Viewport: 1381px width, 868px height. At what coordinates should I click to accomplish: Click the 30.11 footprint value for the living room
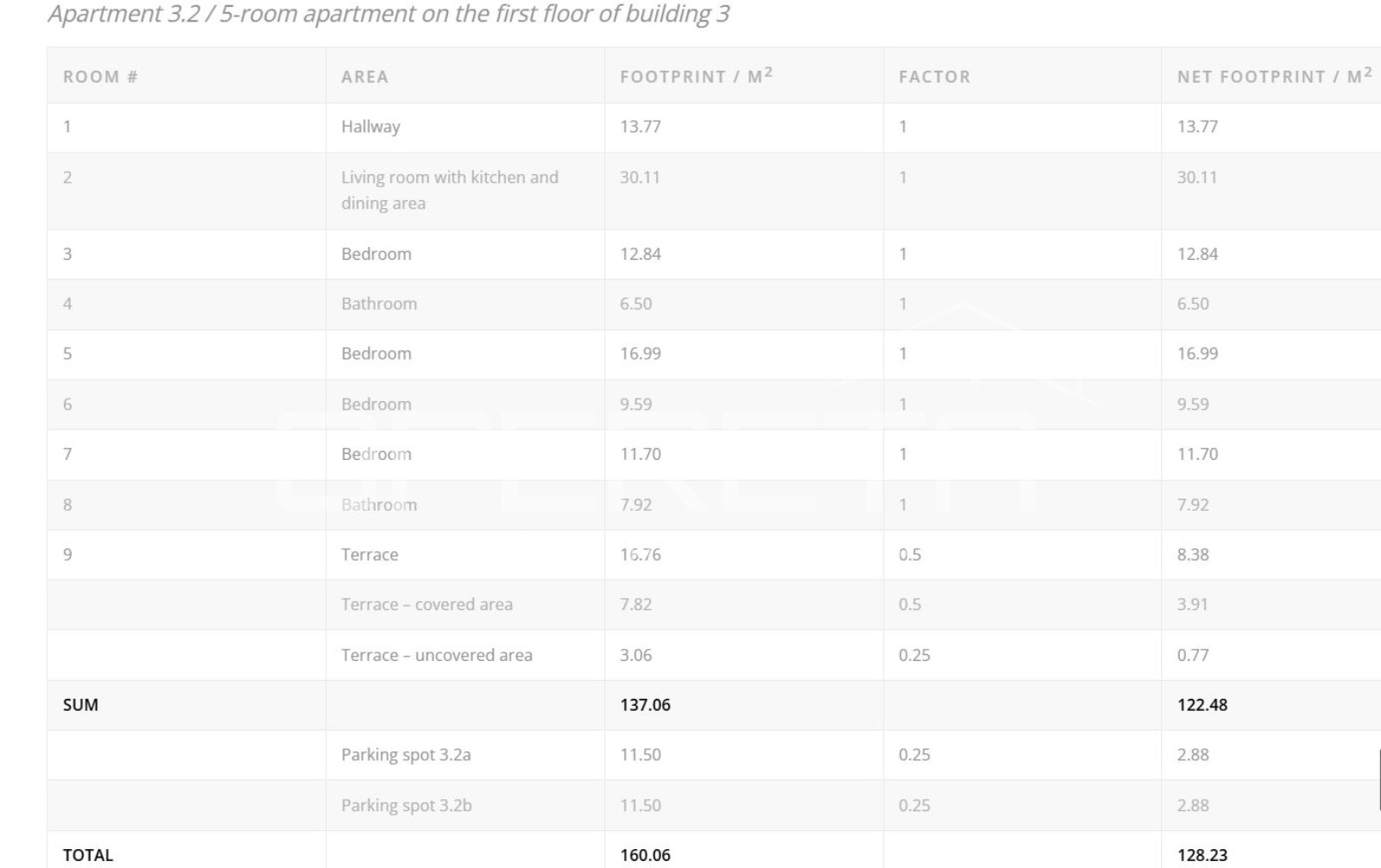640,178
